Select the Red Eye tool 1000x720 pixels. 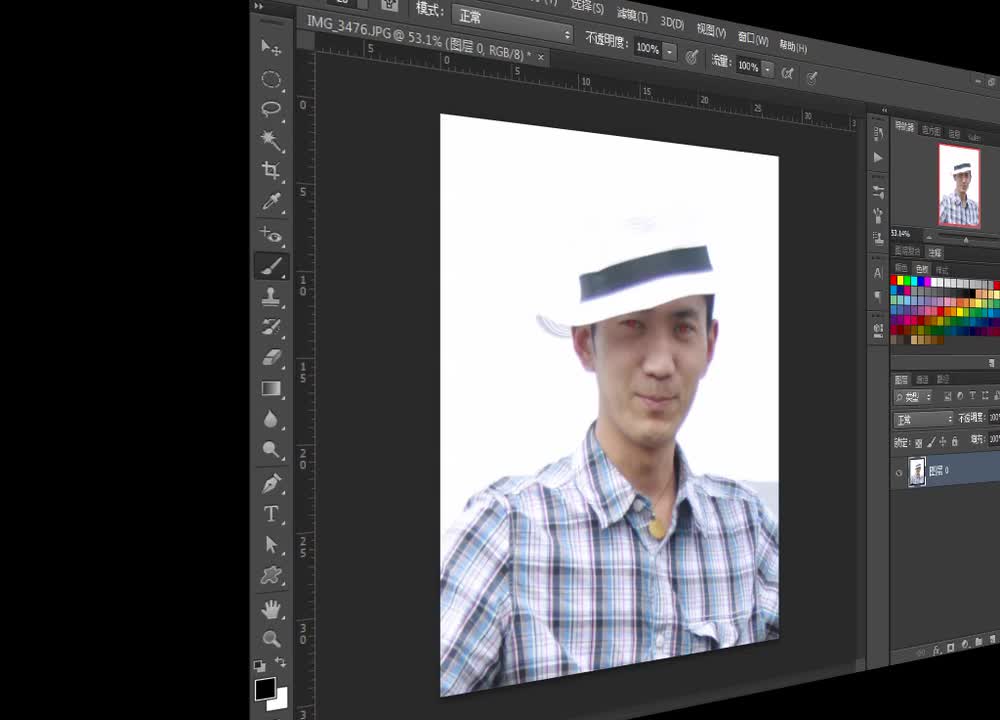coord(271,235)
